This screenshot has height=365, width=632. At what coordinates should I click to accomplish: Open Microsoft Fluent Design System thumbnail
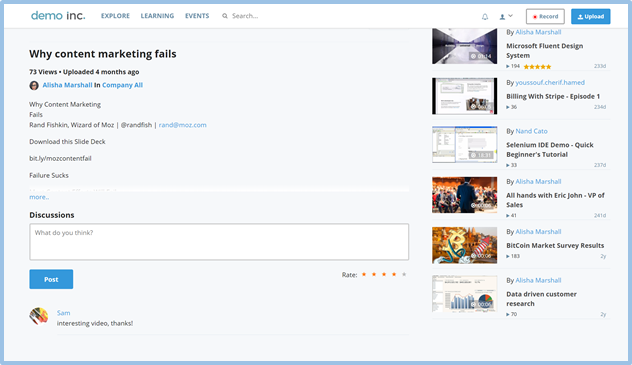click(464, 46)
